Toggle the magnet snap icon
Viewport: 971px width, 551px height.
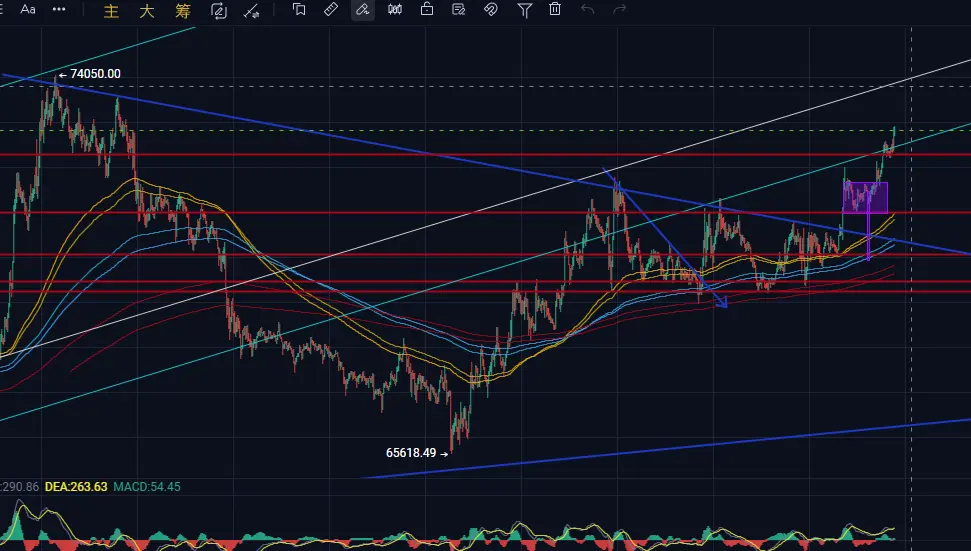(x=491, y=9)
